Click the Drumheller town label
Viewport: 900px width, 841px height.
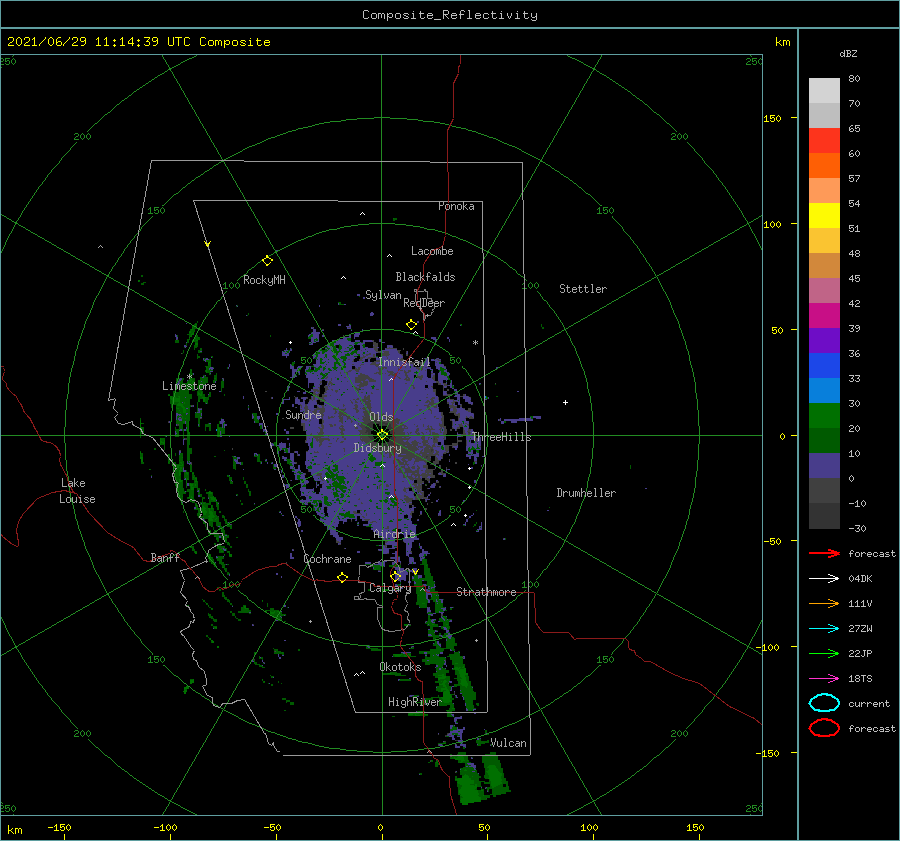pos(586,493)
